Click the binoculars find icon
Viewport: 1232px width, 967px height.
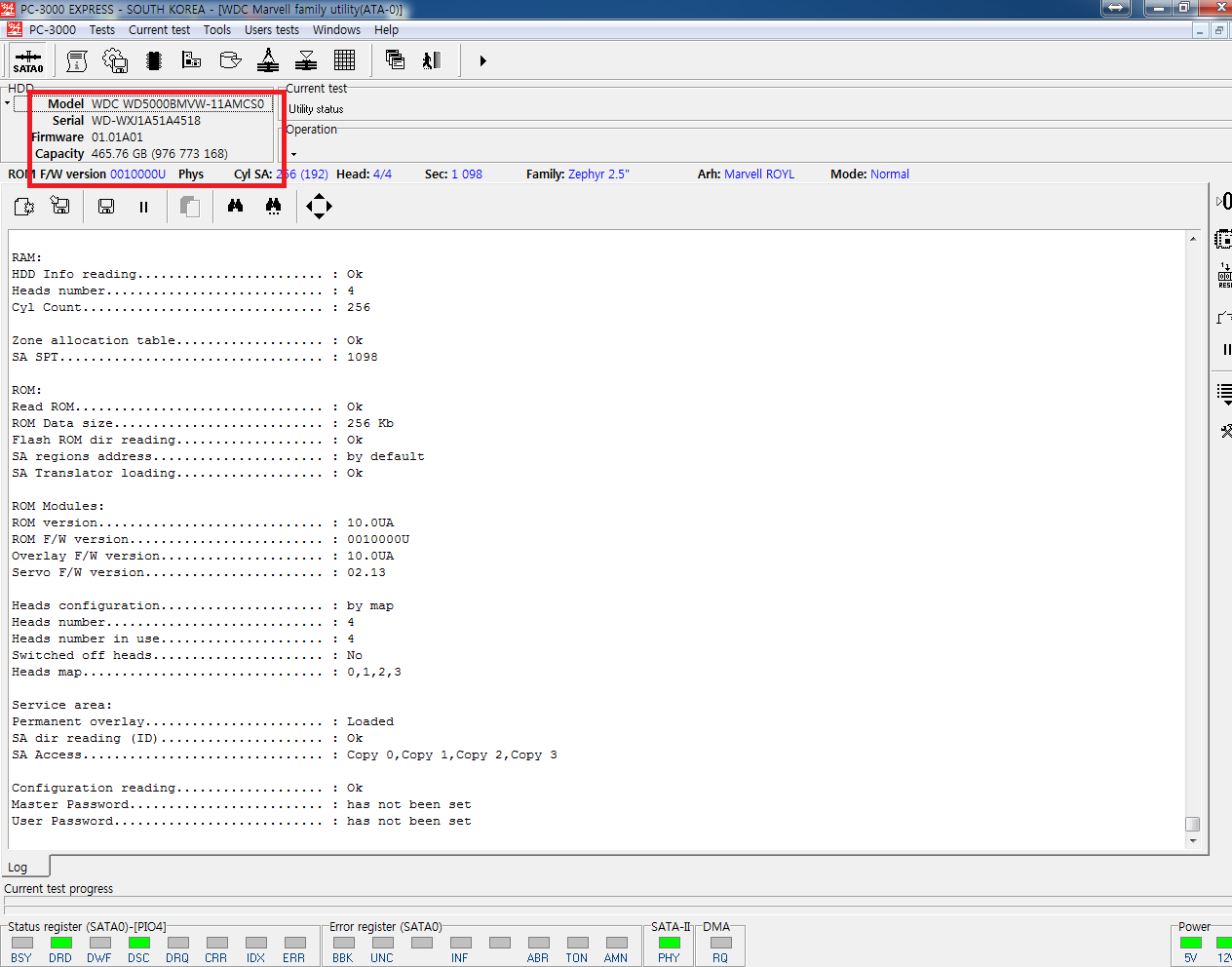pyautogui.click(x=235, y=206)
